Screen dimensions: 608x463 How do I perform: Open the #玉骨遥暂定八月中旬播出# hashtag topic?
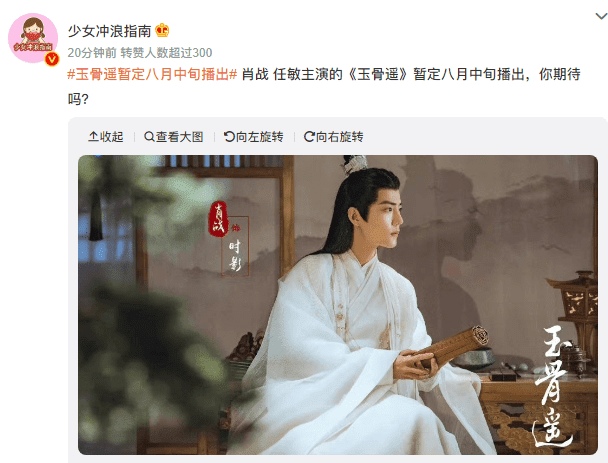[152, 74]
